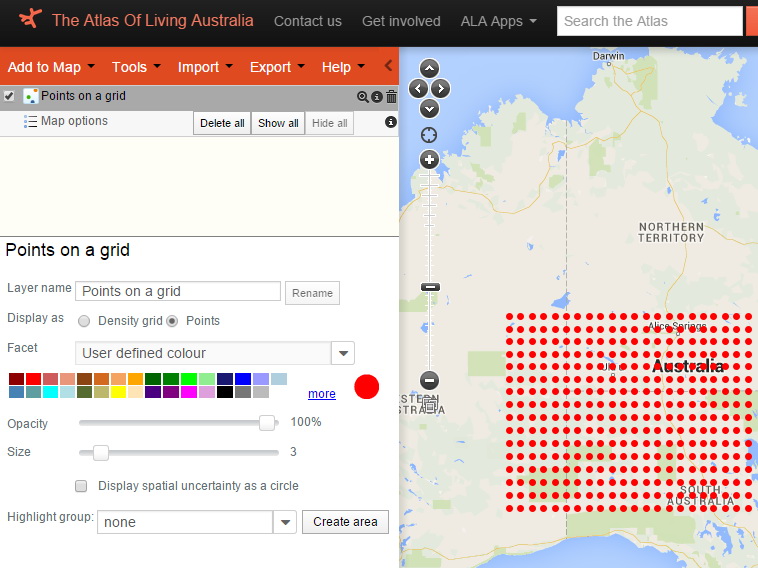The image size is (758, 568).
Task: Pan map right with the right arrow
Action: [440, 88]
